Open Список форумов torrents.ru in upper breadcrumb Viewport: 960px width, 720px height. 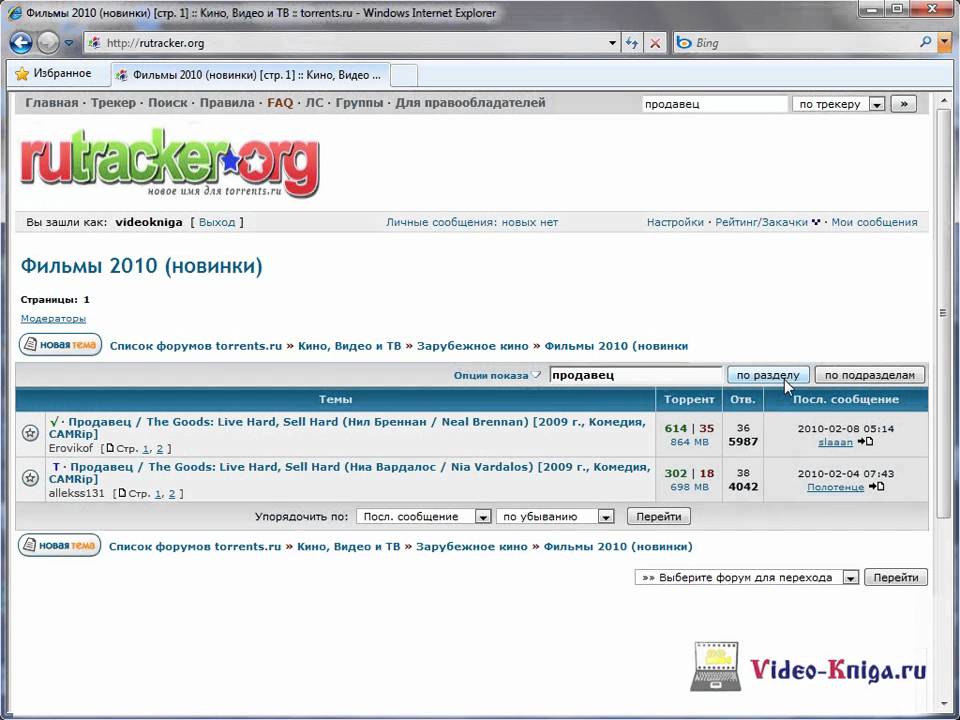[x=196, y=346]
